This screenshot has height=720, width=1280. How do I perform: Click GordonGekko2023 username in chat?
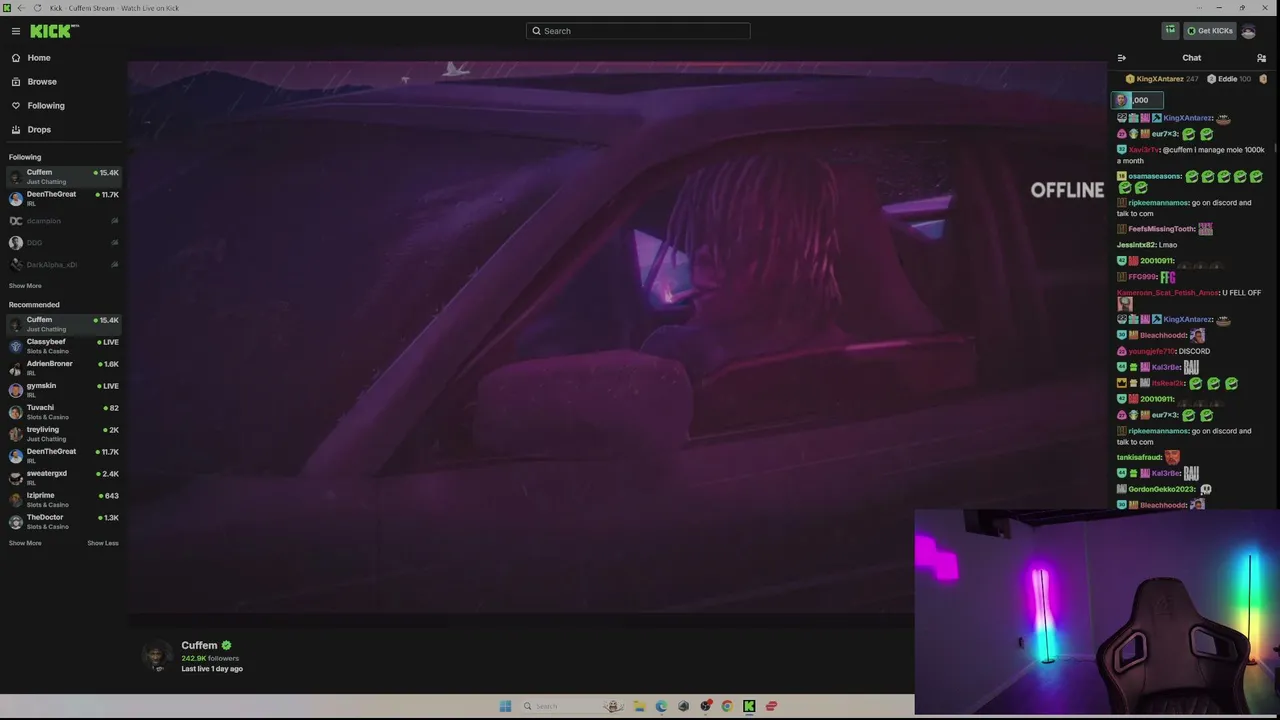click(1162, 490)
